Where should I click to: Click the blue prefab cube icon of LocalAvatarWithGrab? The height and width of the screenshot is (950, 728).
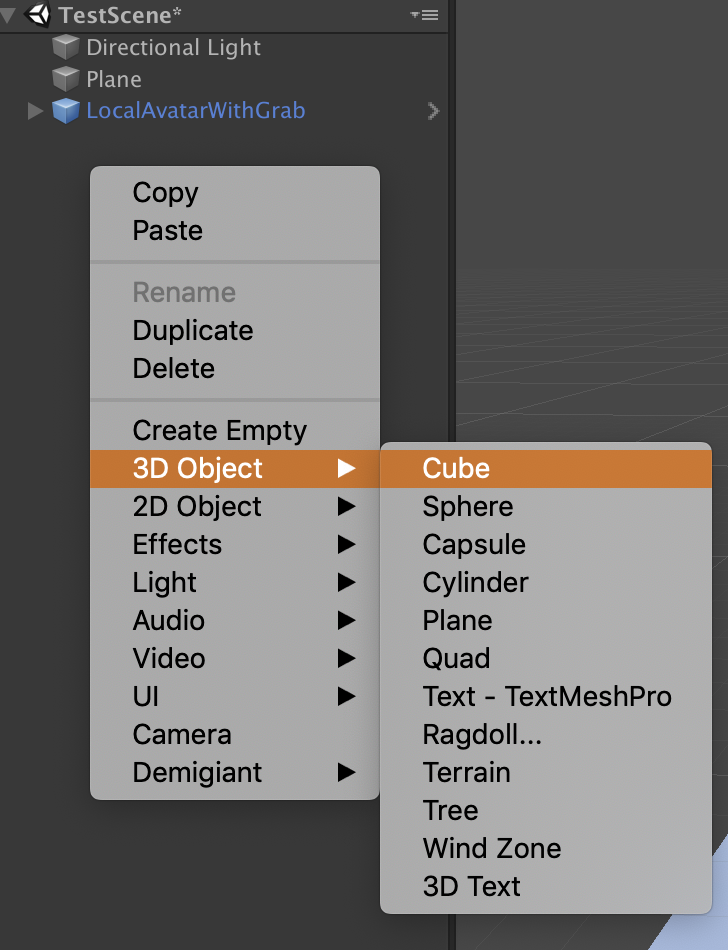click(x=65, y=111)
